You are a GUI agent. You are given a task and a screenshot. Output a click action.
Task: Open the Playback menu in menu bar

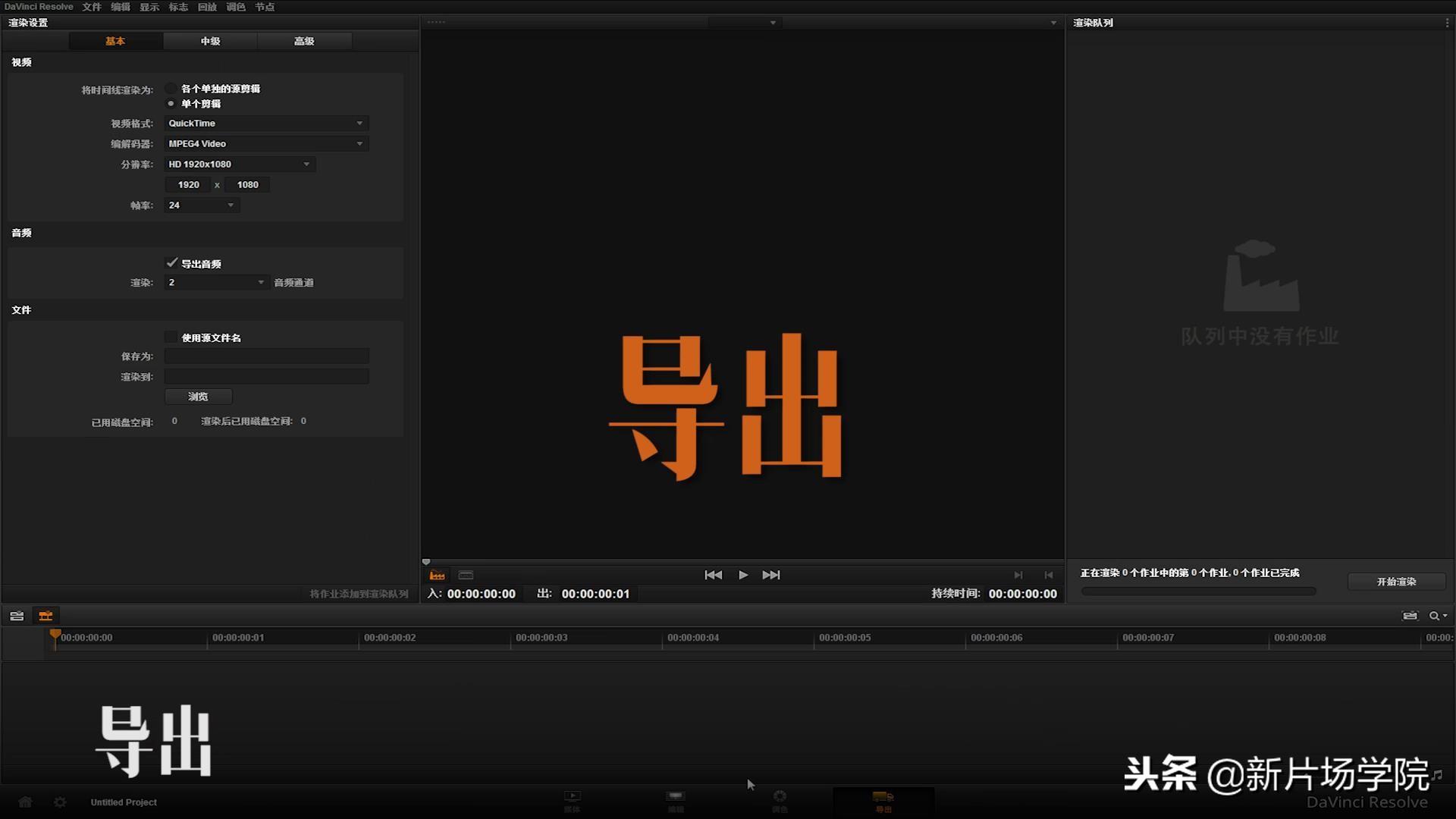coord(207,7)
